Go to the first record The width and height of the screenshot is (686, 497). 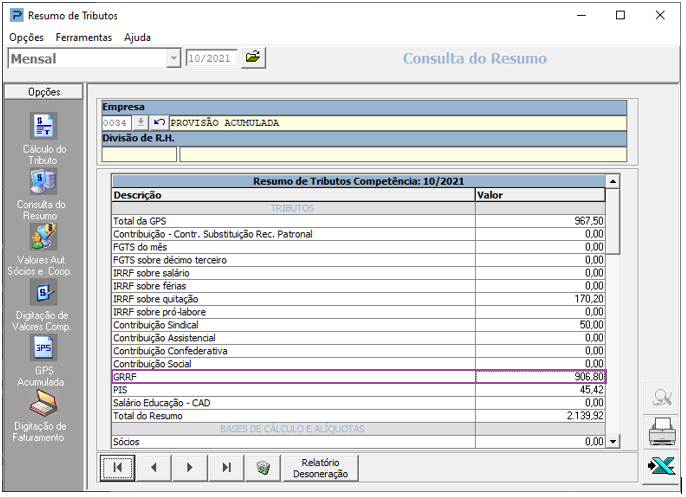tap(117, 468)
